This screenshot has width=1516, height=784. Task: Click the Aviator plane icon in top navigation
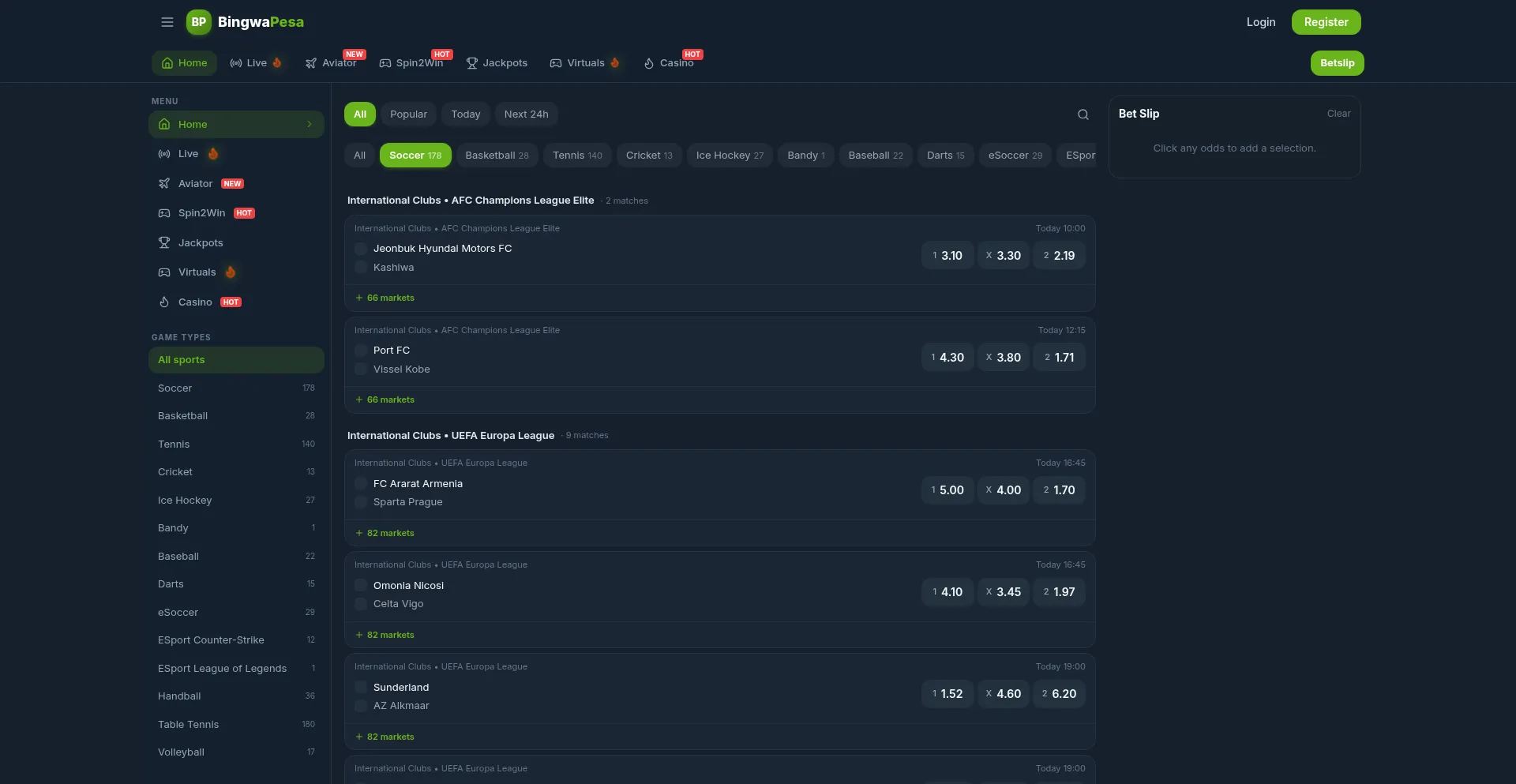(311, 63)
